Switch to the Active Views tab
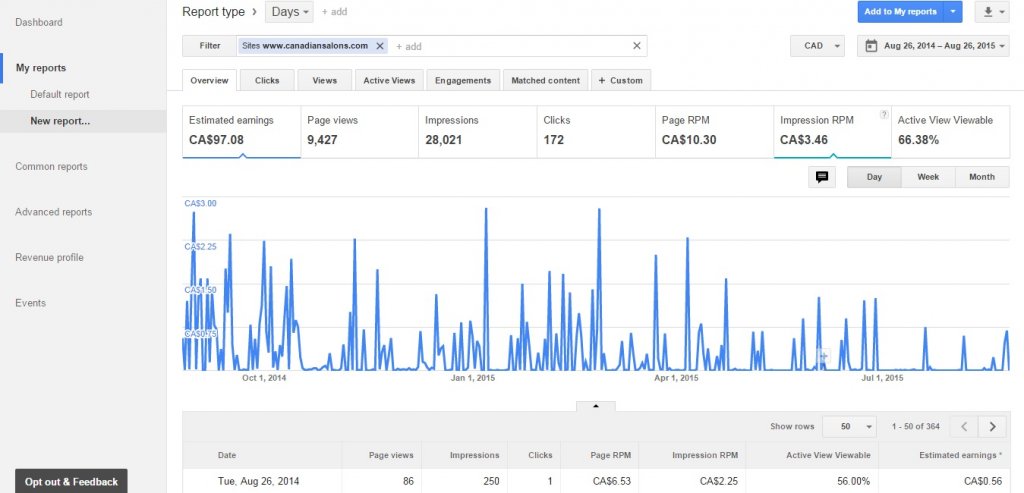Viewport: 1024px width, 493px height. (389, 80)
